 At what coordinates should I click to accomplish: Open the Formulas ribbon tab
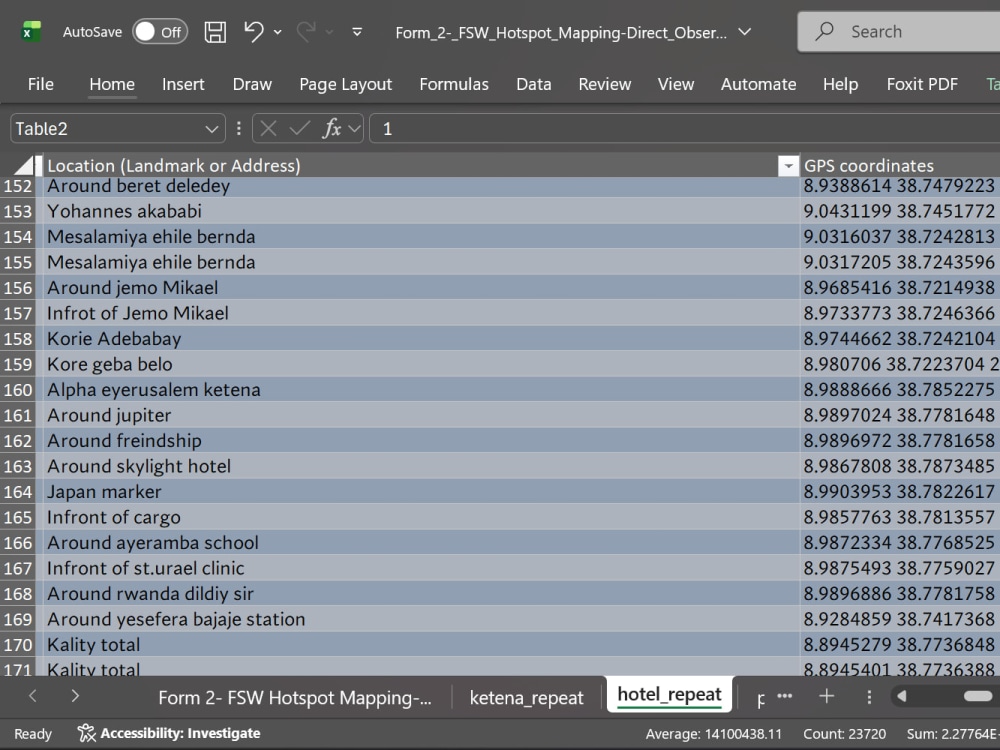click(x=454, y=84)
